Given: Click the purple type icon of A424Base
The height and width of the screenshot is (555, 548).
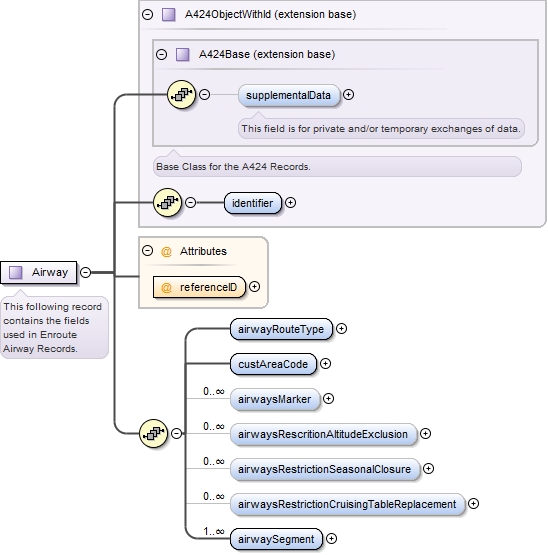Looking at the screenshot, I should [183, 55].
